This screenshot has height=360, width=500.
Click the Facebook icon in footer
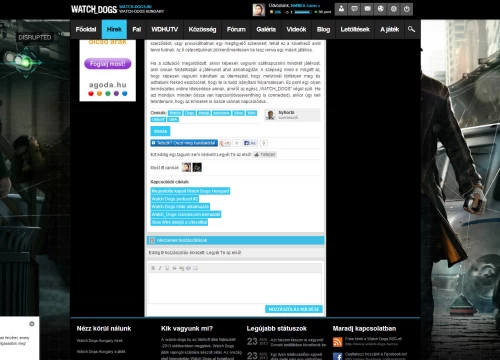pos(337,356)
